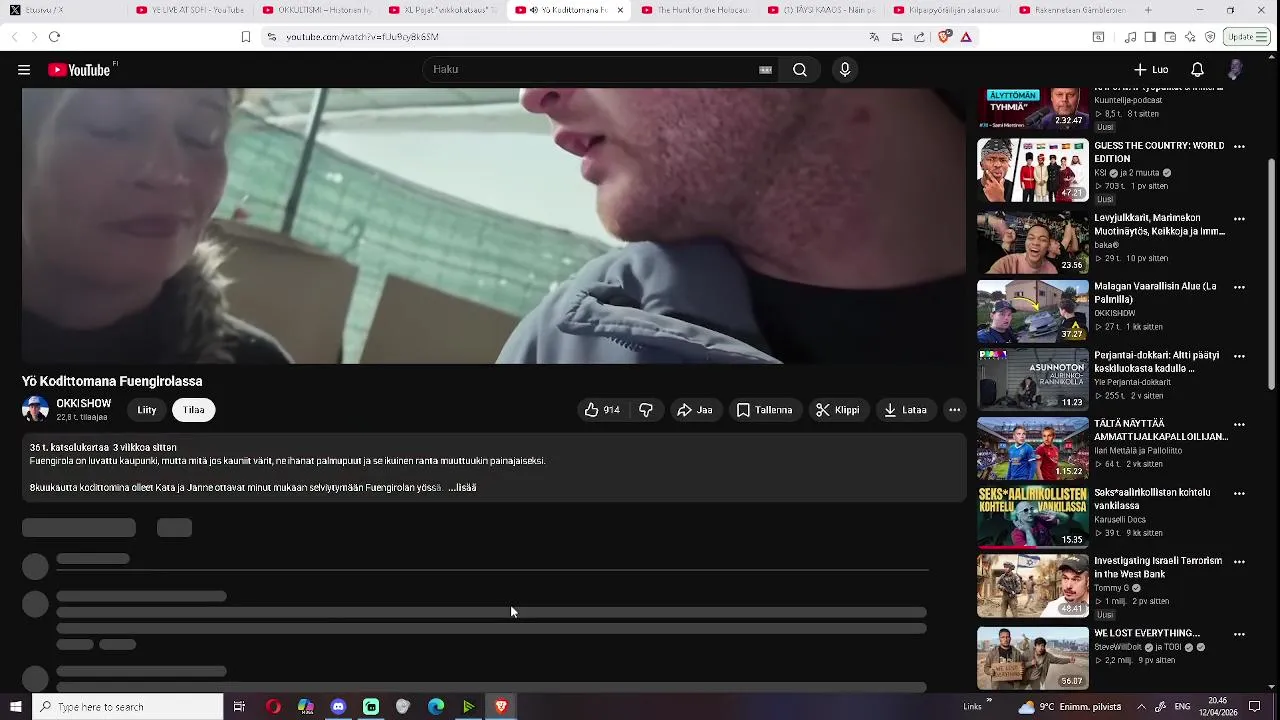Click the Brave Shields lion icon
The image size is (1280, 720).
pos(944,37)
